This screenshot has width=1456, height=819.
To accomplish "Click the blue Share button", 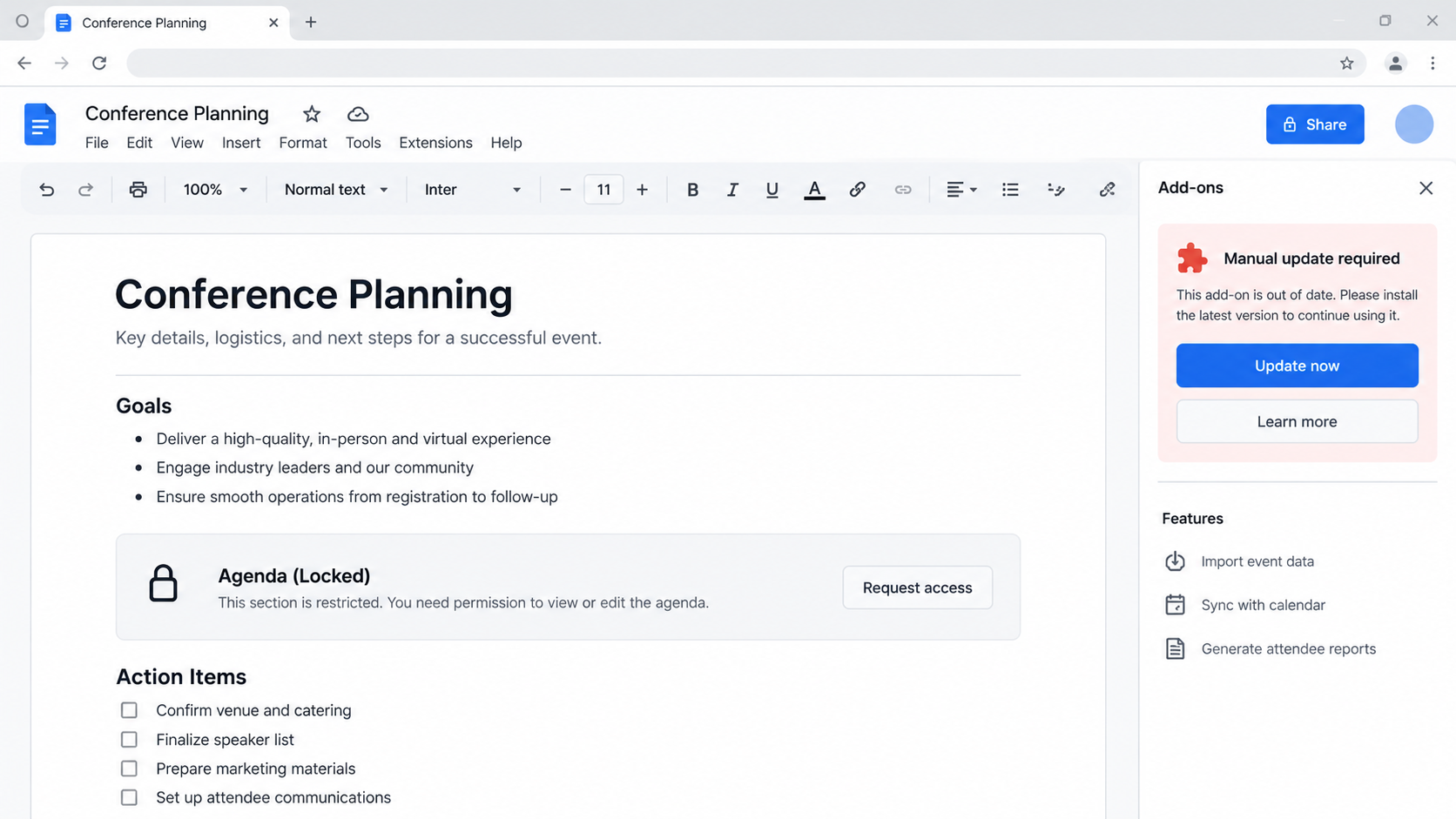I will coord(1315,124).
